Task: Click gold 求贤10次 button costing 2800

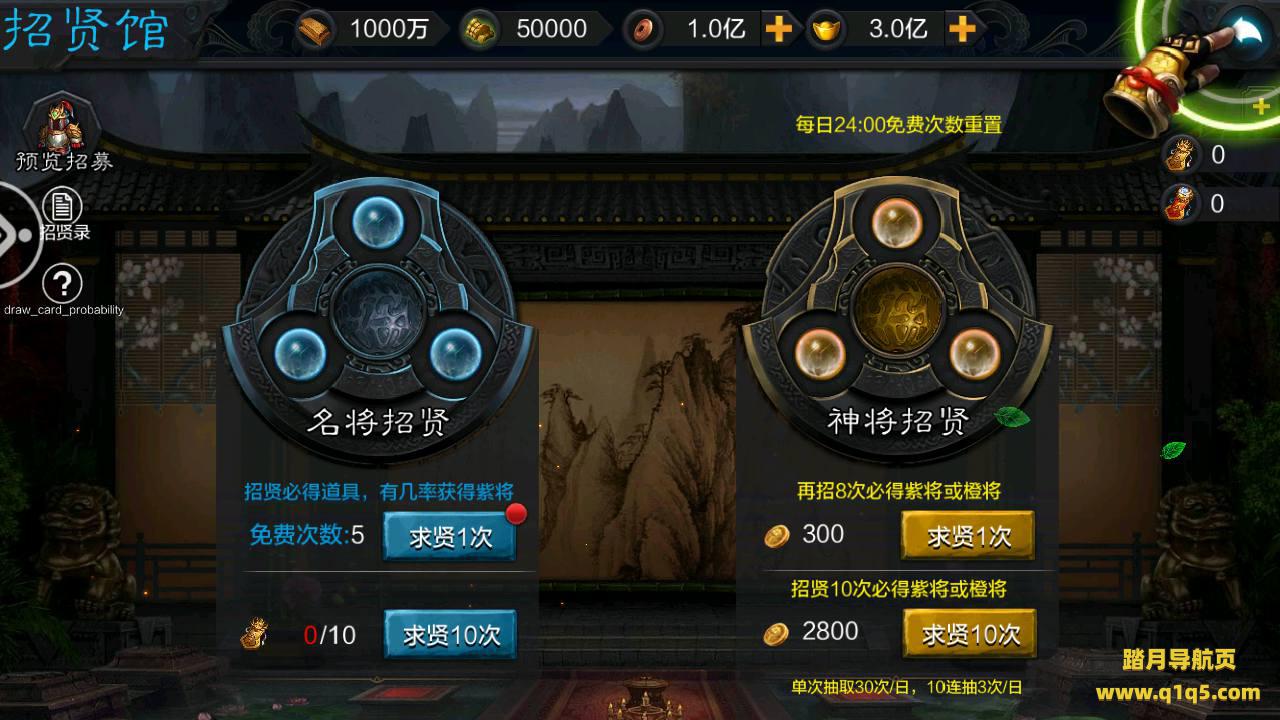Action: click(969, 634)
